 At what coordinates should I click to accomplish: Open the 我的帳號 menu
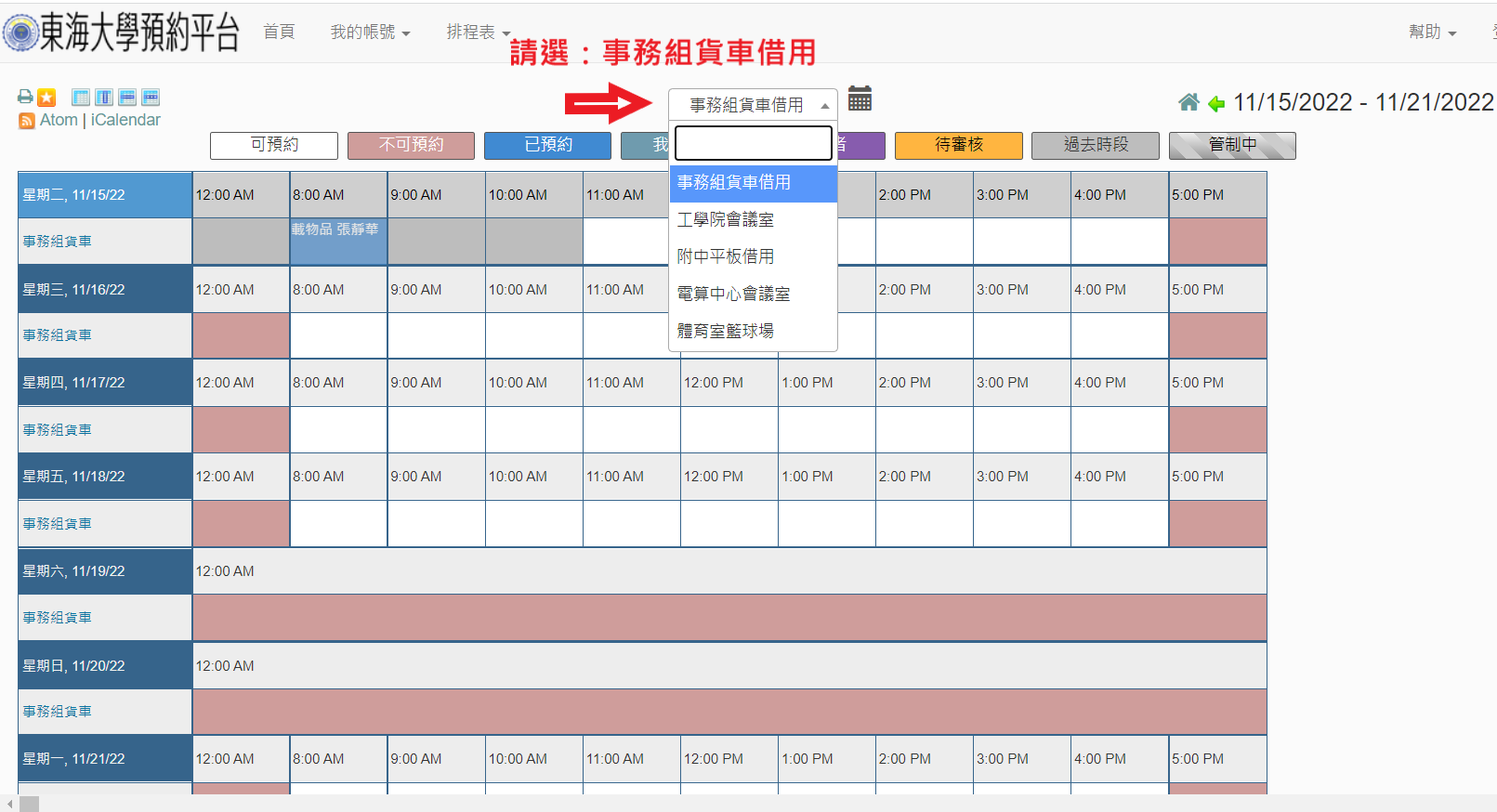pyautogui.click(x=370, y=33)
